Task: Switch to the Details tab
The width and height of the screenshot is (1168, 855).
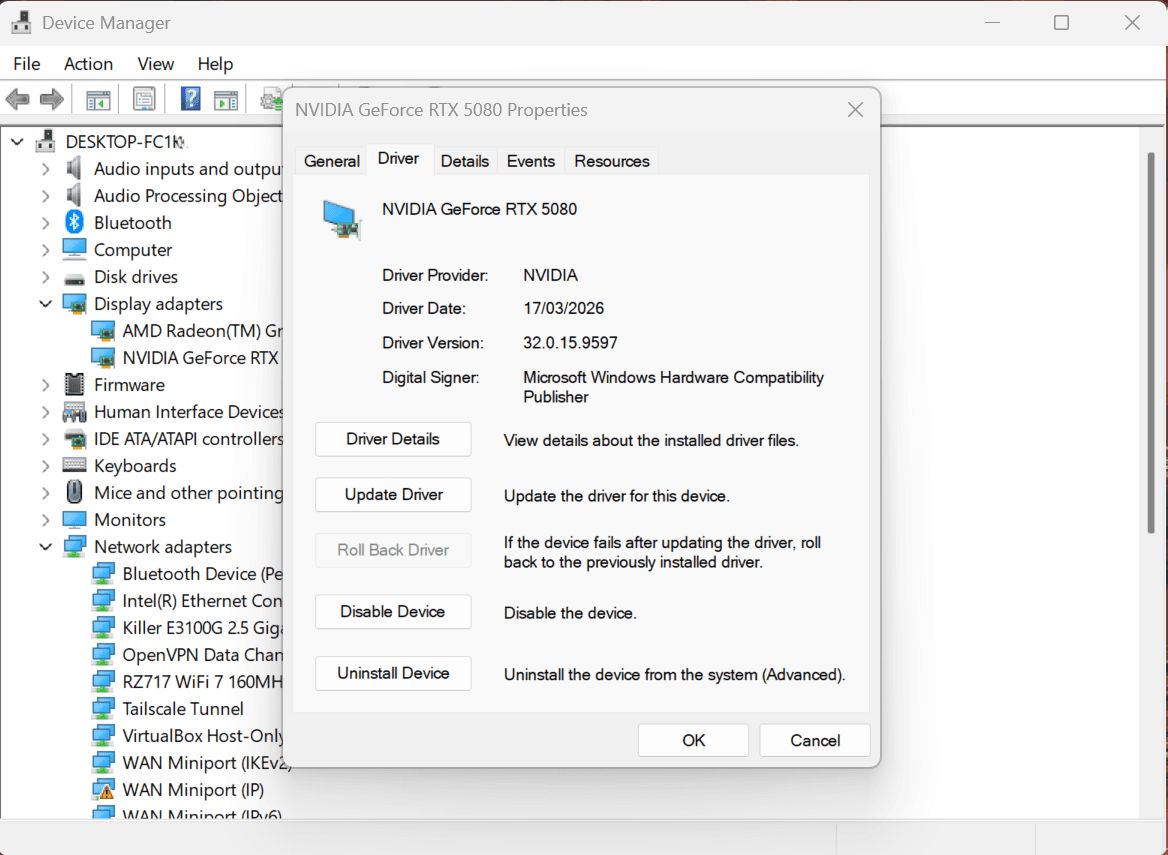Action: pos(465,161)
